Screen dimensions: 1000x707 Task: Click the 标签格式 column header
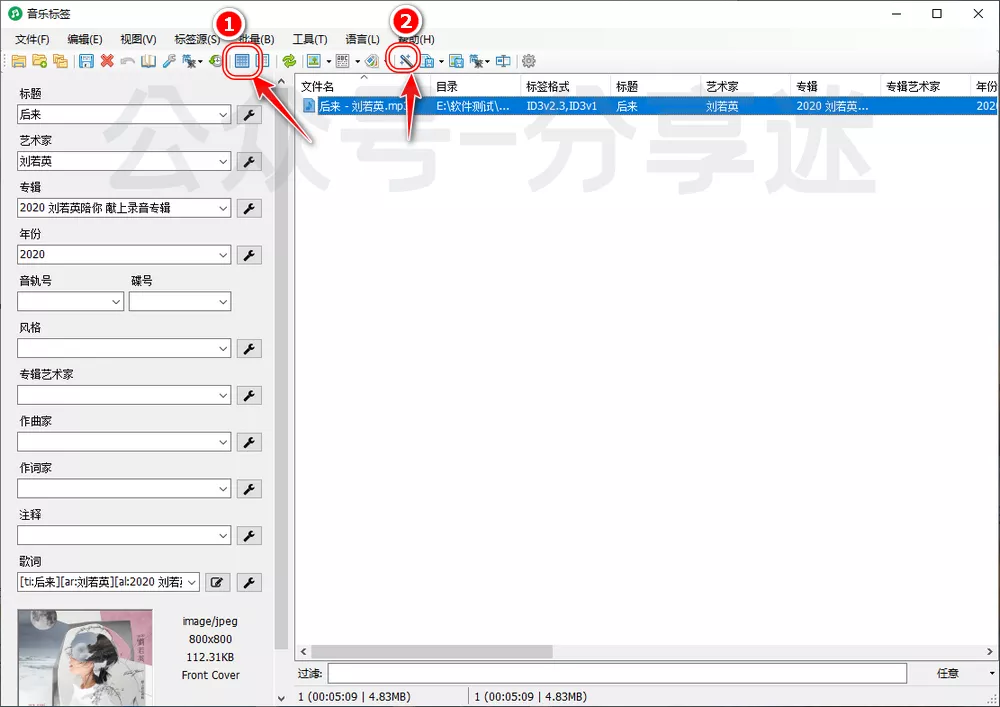coord(547,86)
